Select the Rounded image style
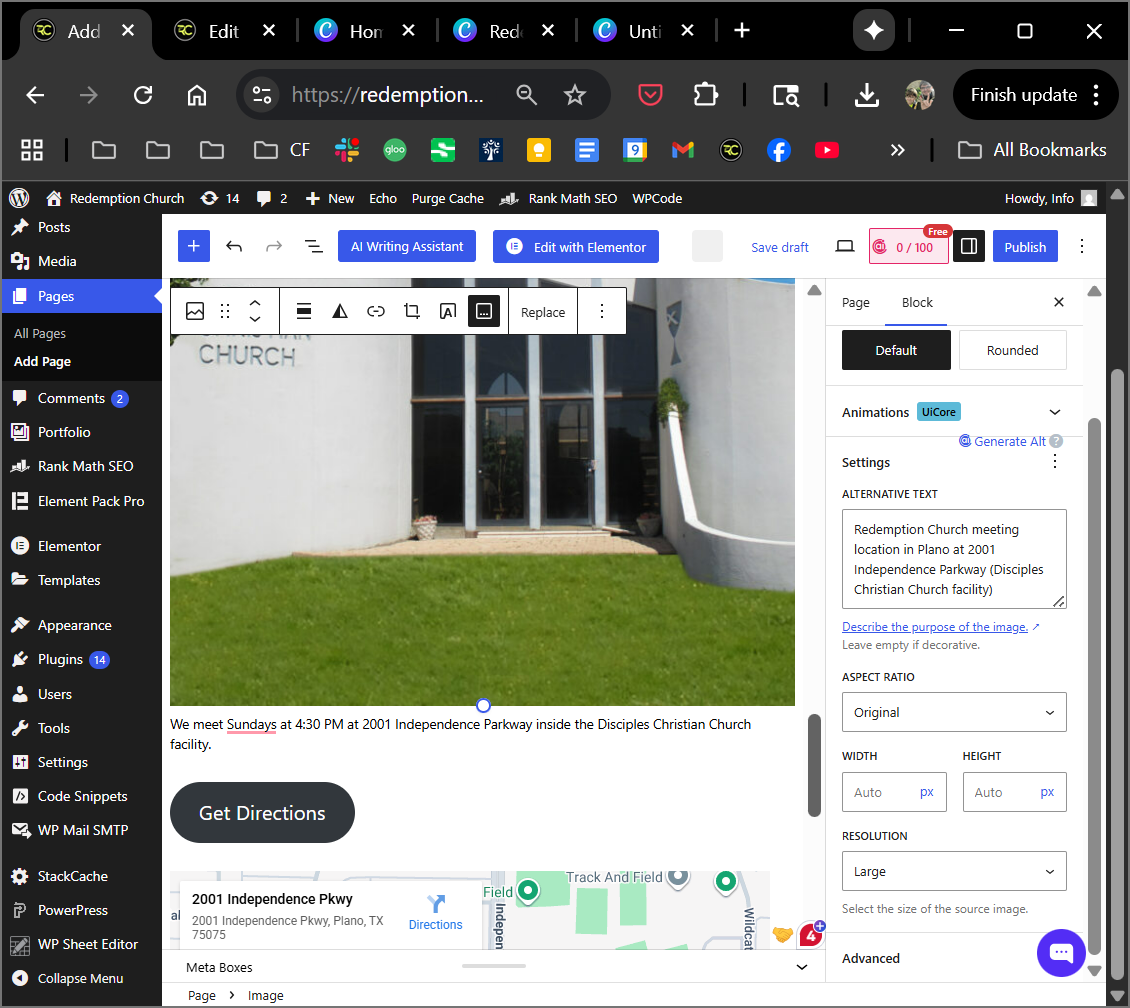This screenshot has height=1008, width=1130. pos(1012,351)
